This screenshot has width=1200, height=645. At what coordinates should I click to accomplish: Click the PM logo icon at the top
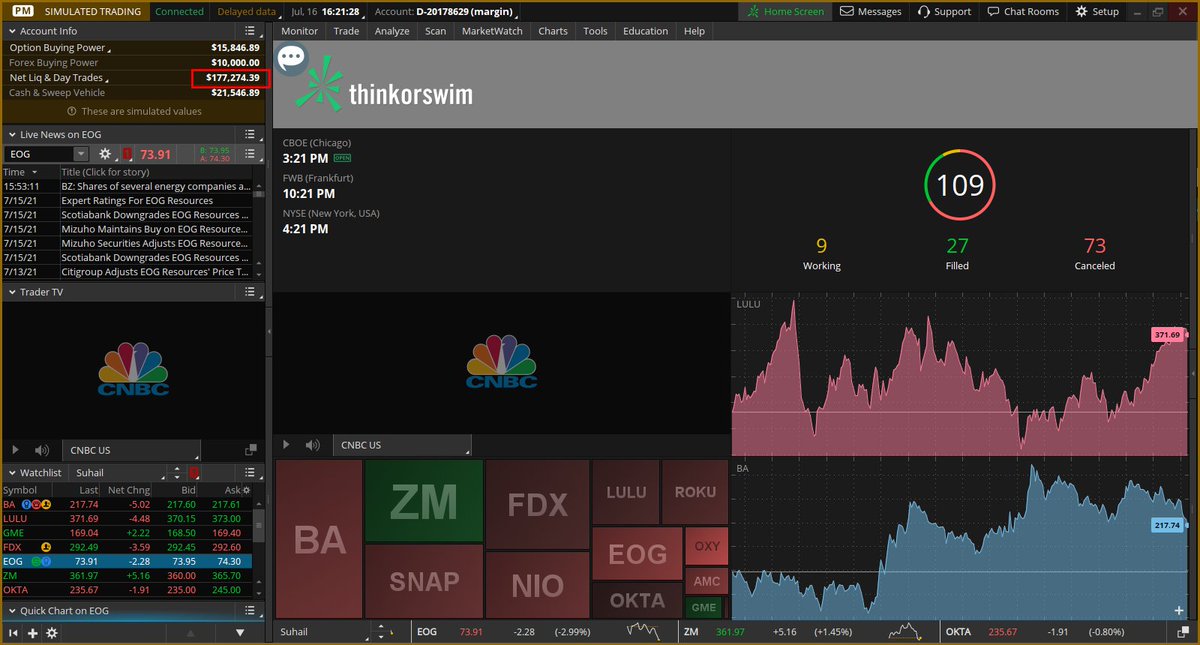[x=23, y=11]
